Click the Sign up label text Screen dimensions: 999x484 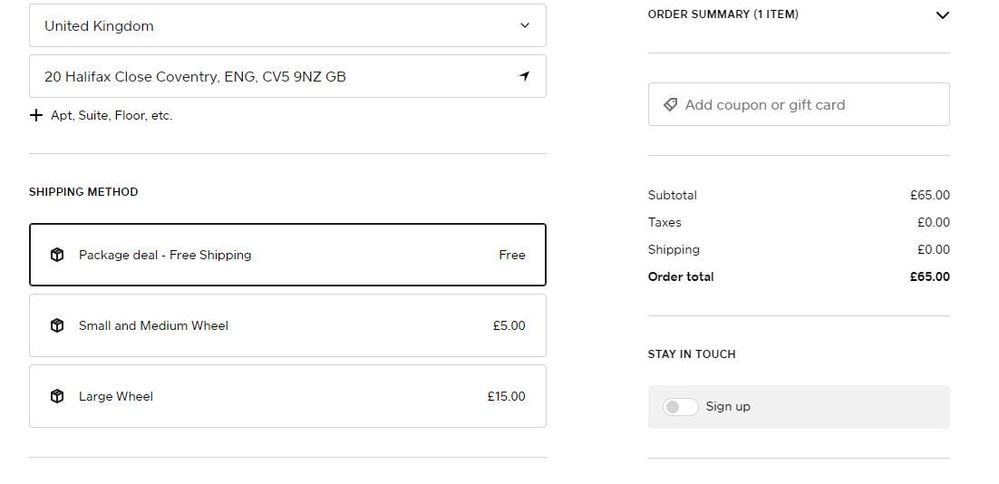[727, 407]
